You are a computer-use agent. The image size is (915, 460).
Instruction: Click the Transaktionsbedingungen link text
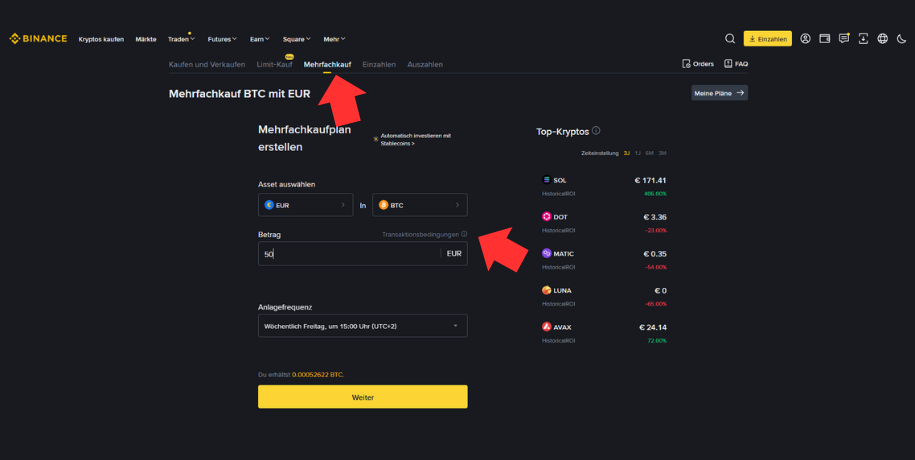point(420,234)
